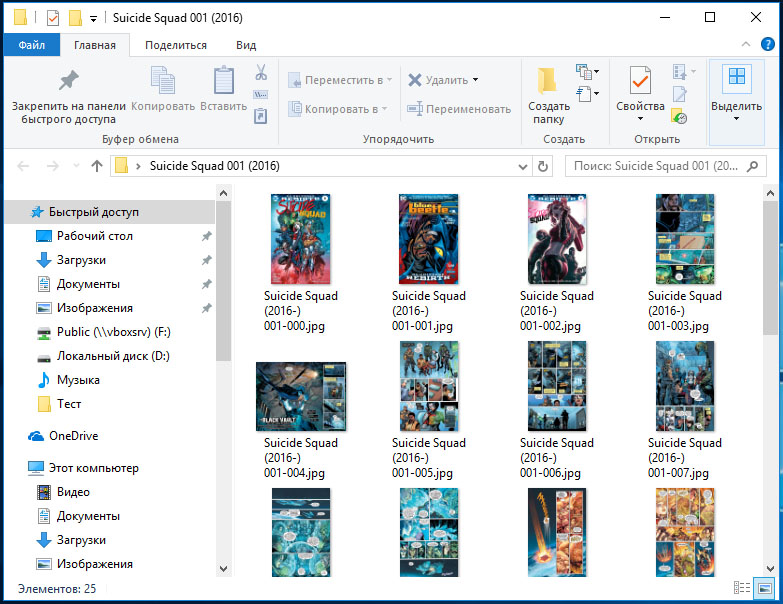Refresh the current folder view
This screenshot has height=604, width=783.
[543, 166]
